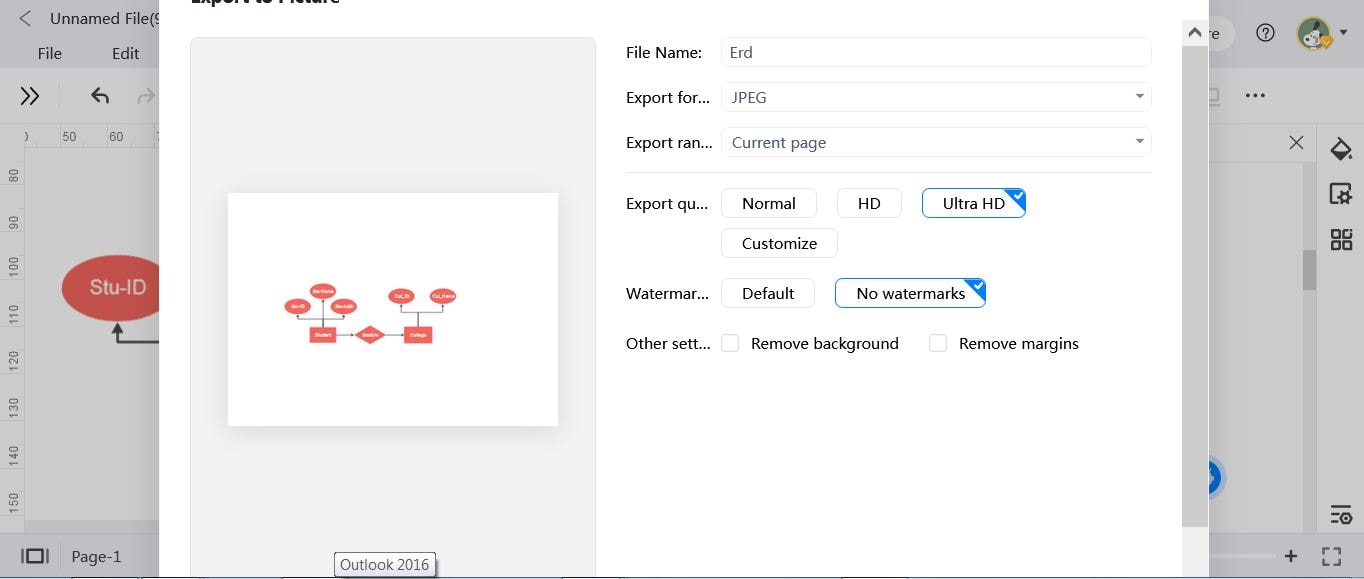Click the ERD diagram export preview thumbnail

click(x=393, y=309)
